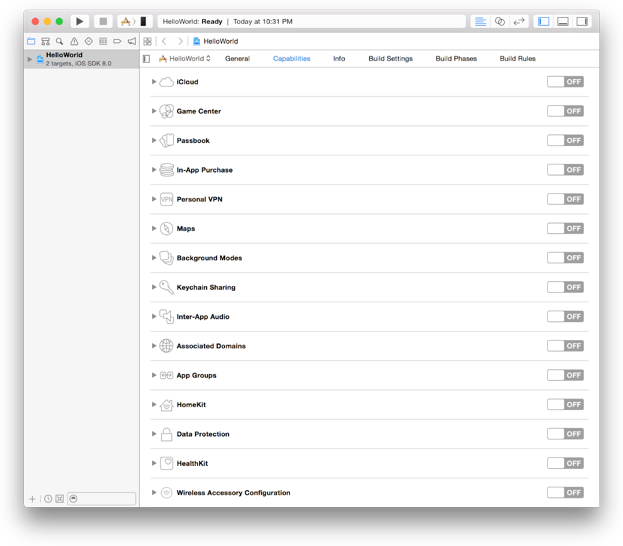Open the Project navigator

click(x=31, y=41)
